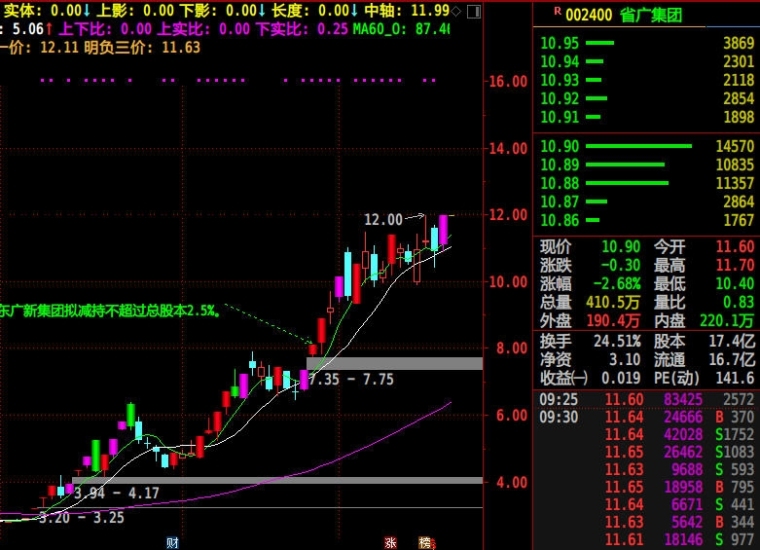Click the red R marker beside 002400
The height and width of the screenshot is (550, 760).
coord(557,11)
